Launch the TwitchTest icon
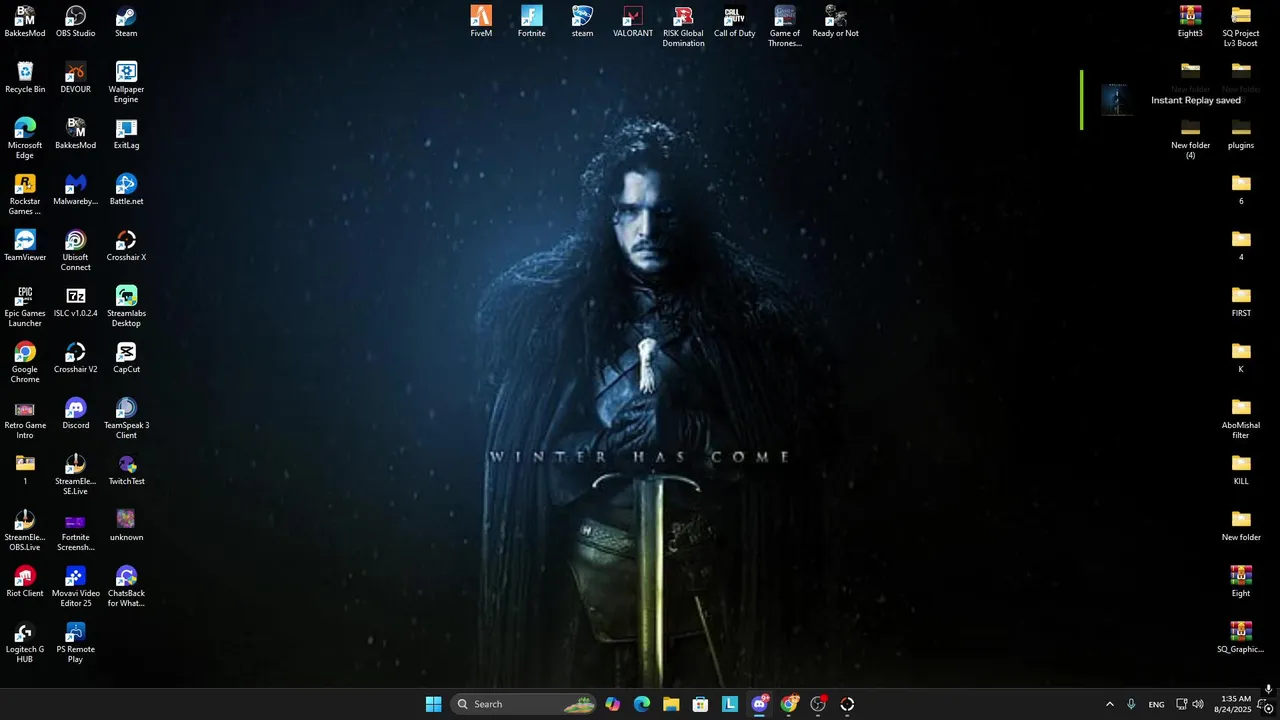This screenshot has width=1280, height=720. click(x=126, y=470)
